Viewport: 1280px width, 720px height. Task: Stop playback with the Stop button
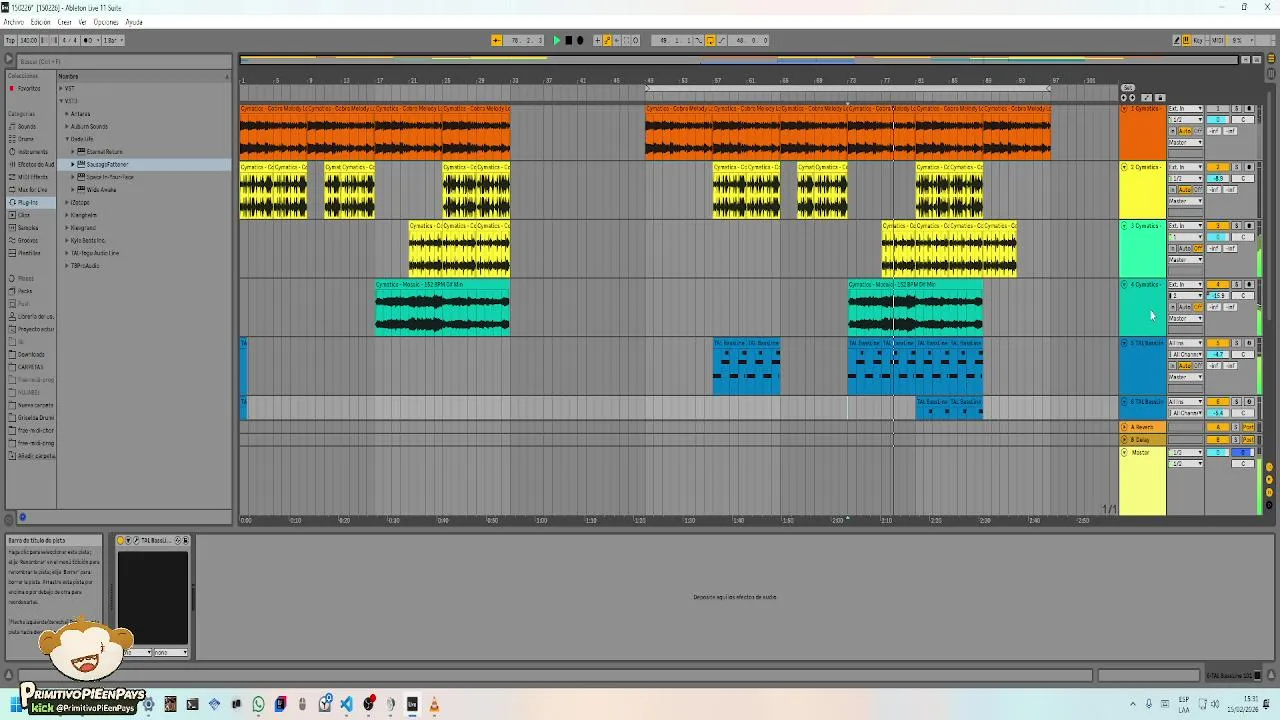pos(569,40)
